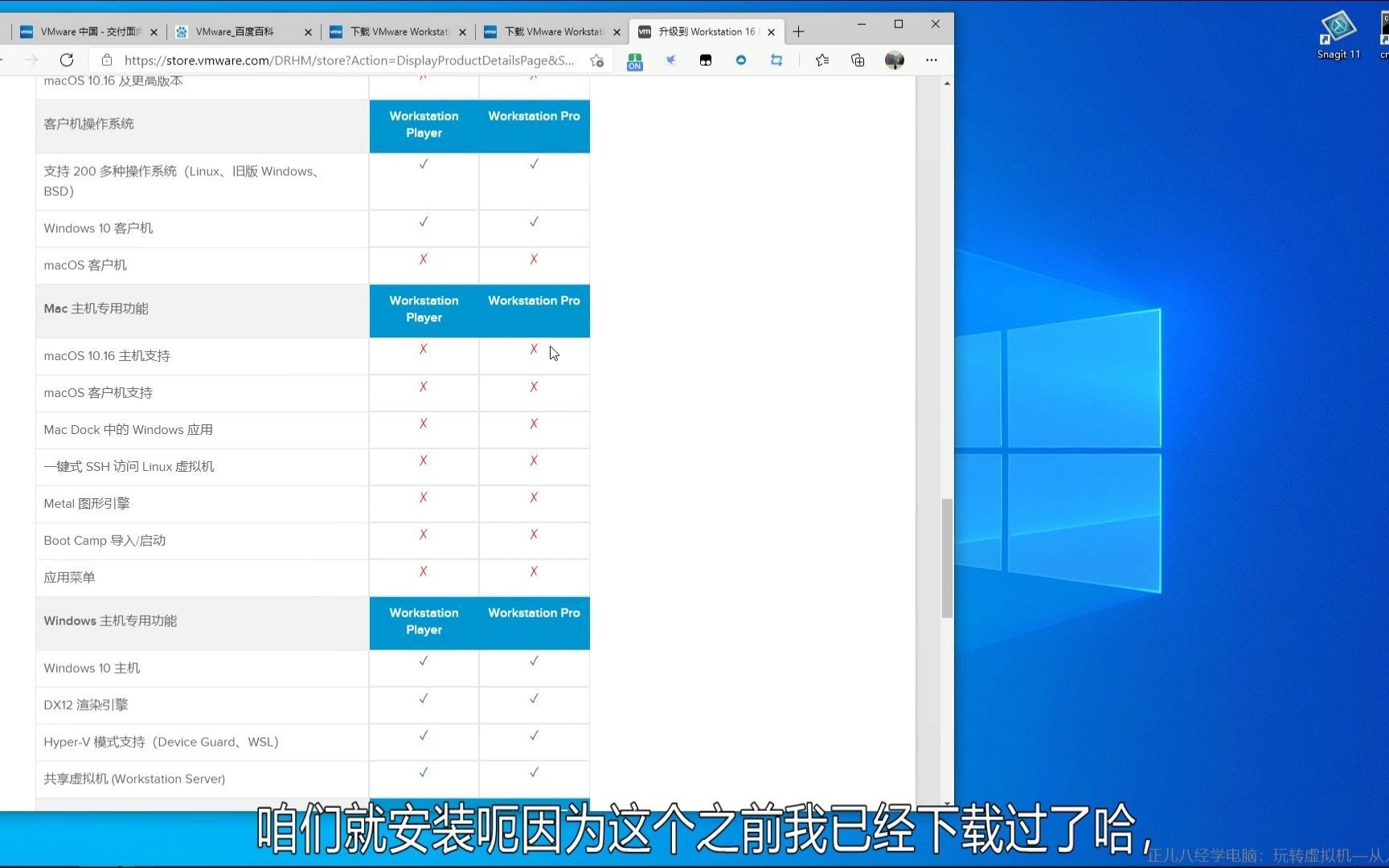1389x868 pixels.
Task: Click the macOS 10.16 主机支持 row label
Action: tap(107, 356)
